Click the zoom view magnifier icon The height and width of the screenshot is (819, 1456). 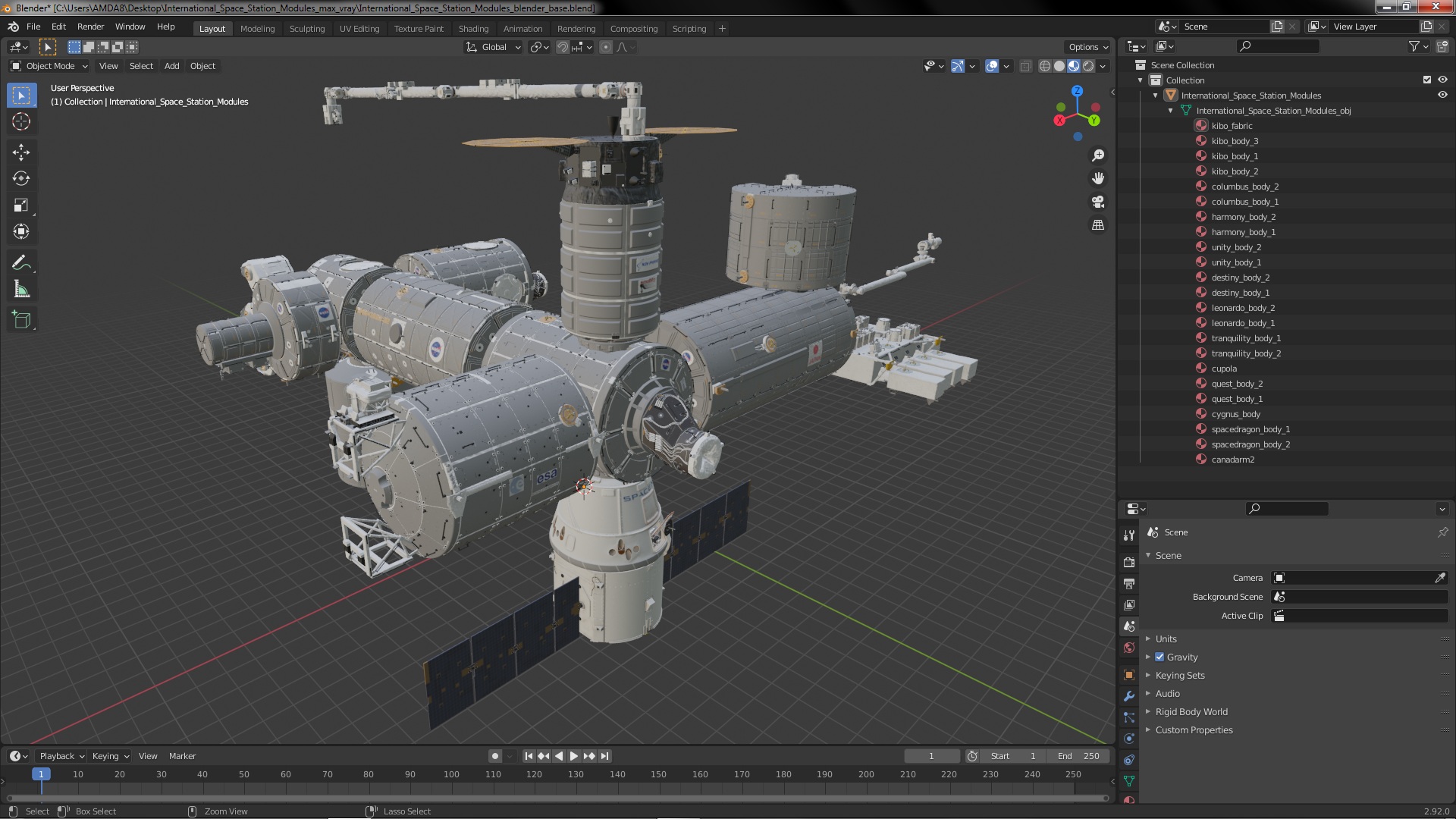1097,155
